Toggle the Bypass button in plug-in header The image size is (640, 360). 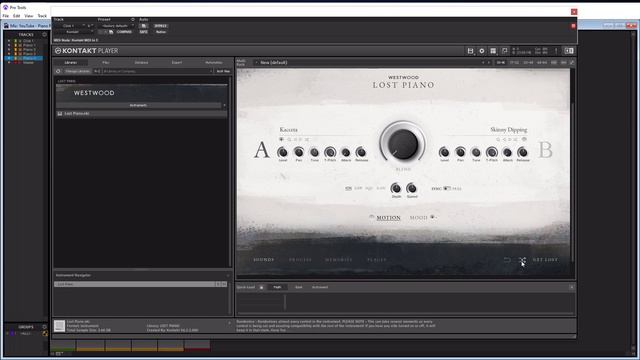point(160,26)
